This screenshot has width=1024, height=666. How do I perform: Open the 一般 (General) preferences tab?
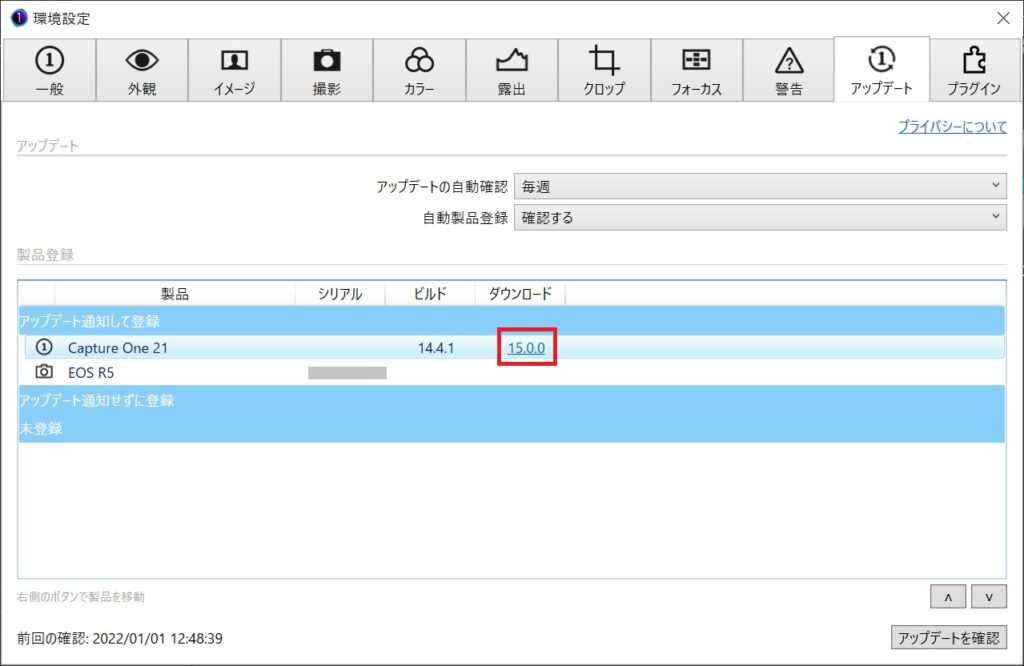(x=50, y=71)
